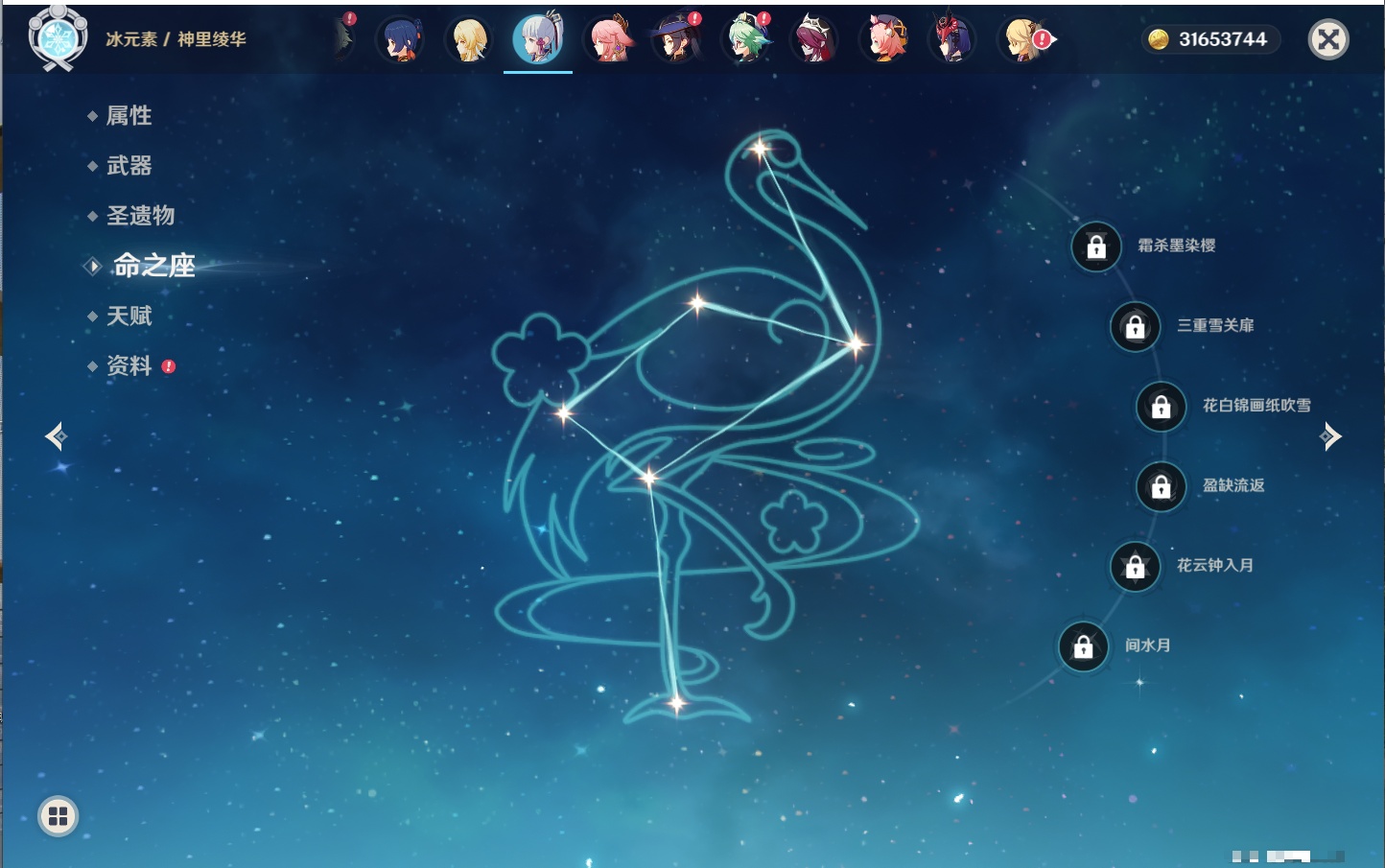Screen dimensions: 1385x868
Task: Open the grid menu button at bottom left
Action: pyautogui.click(x=58, y=816)
